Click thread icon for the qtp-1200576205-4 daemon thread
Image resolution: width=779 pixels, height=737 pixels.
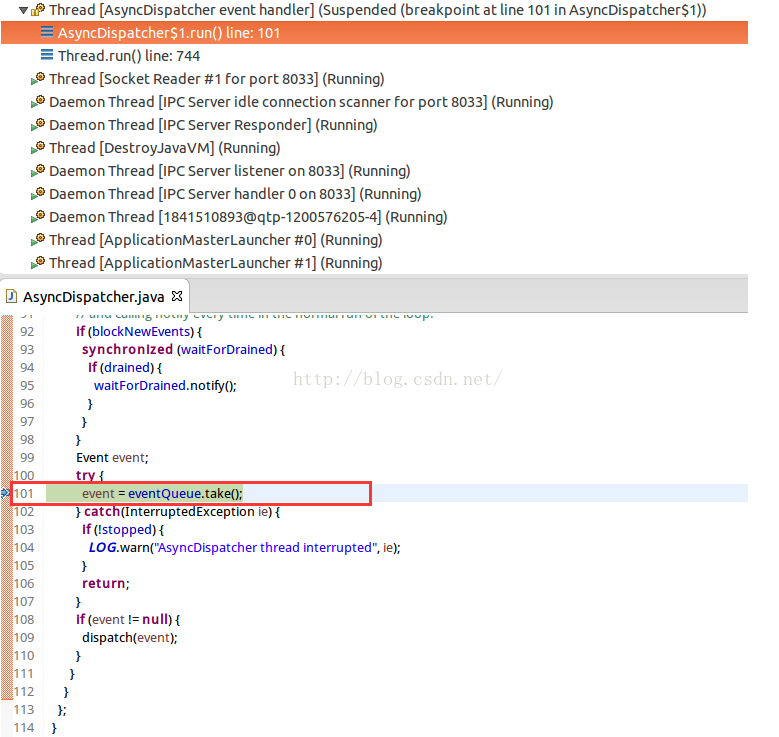click(x=38, y=217)
